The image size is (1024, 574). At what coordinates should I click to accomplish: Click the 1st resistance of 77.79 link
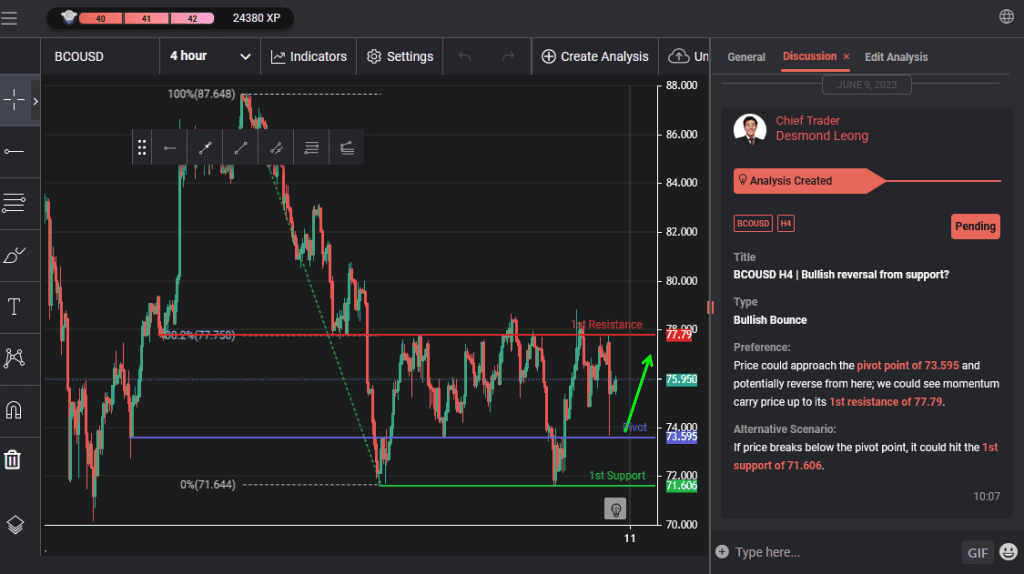(886, 402)
